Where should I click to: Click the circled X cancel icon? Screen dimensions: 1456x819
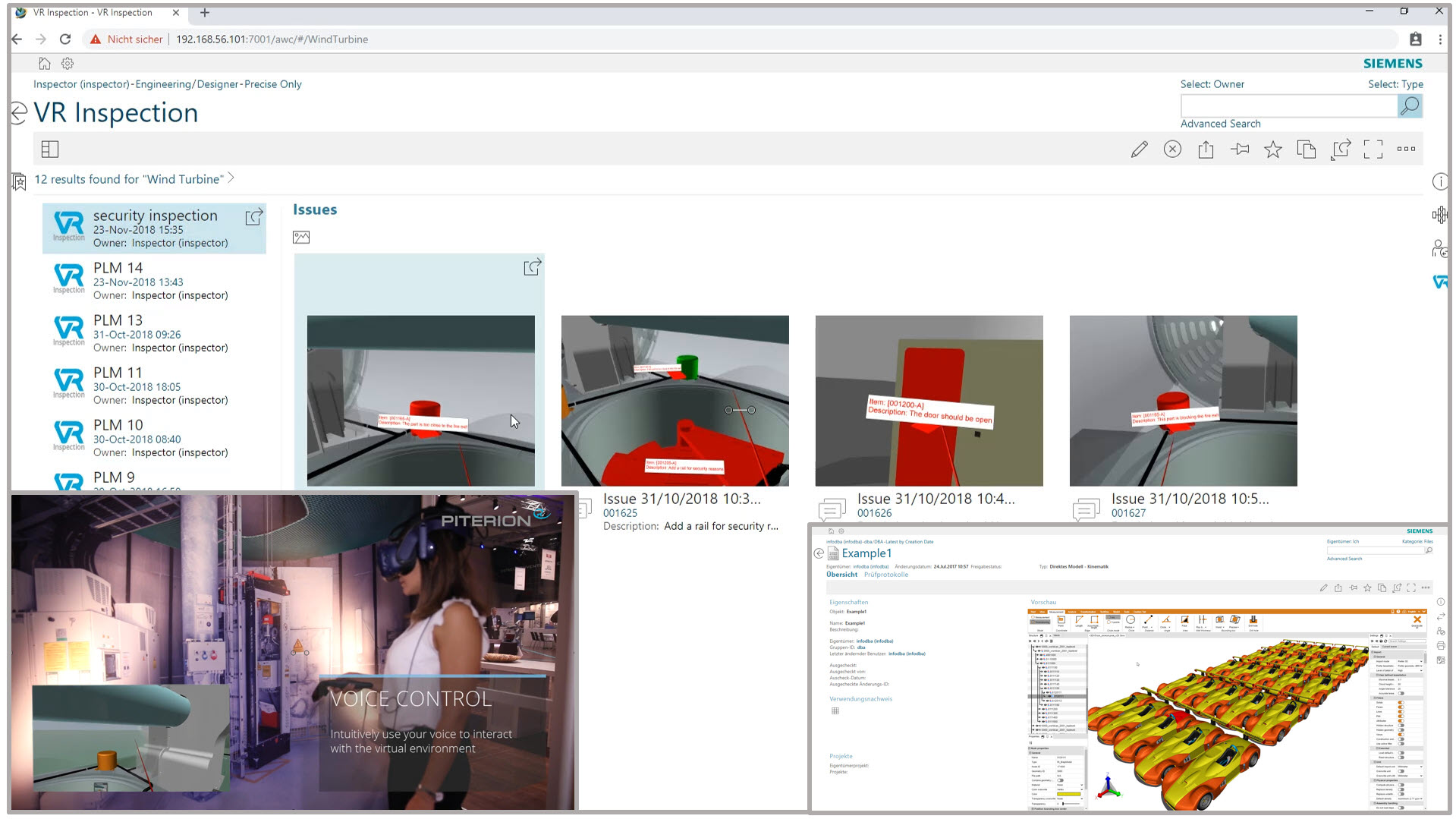click(1172, 150)
